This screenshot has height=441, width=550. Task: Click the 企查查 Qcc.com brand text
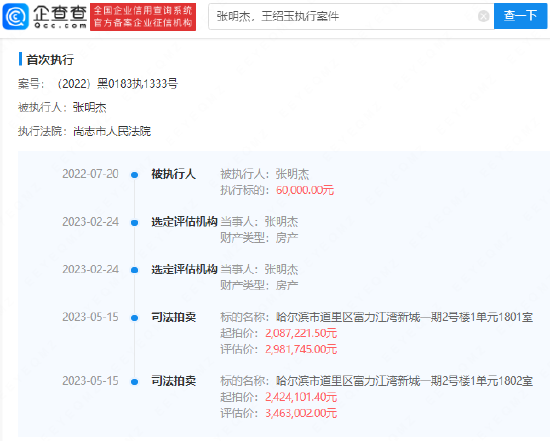pyautogui.click(x=60, y=16)
